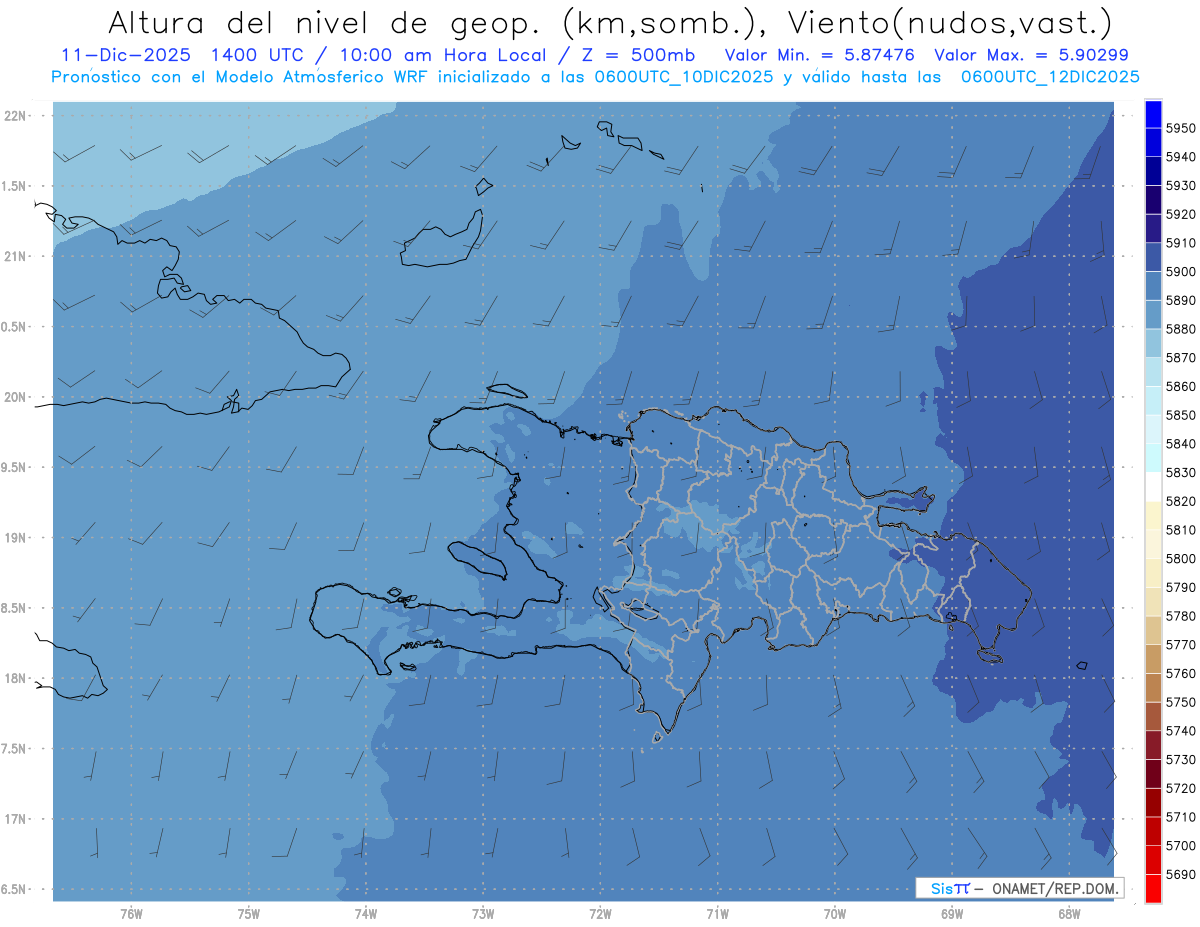This screenshot has width=1200, height=927.
Task: Click the '9.5N' latitude label
Action: (13, 467)
